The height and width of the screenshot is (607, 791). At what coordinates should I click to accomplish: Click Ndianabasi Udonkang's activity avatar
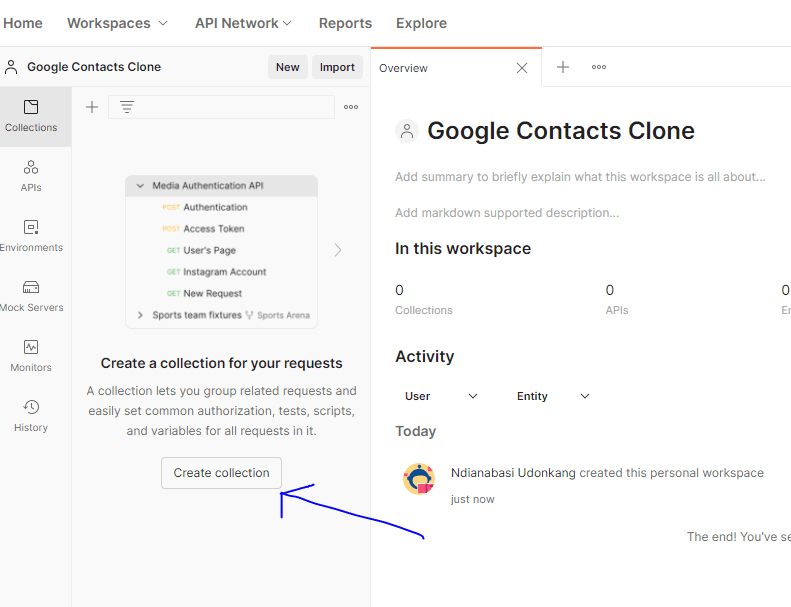(419, 479)
